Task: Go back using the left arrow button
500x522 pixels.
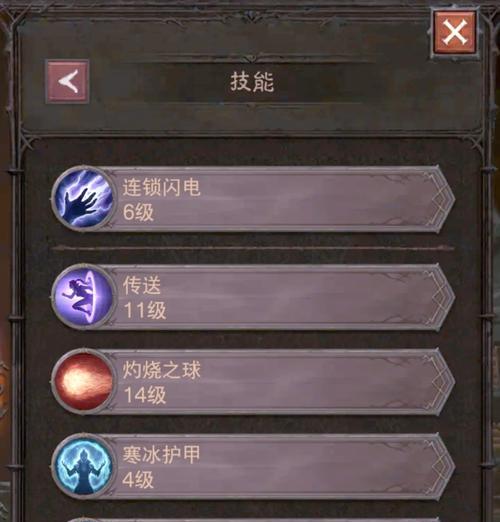Action: coord(67,81)
